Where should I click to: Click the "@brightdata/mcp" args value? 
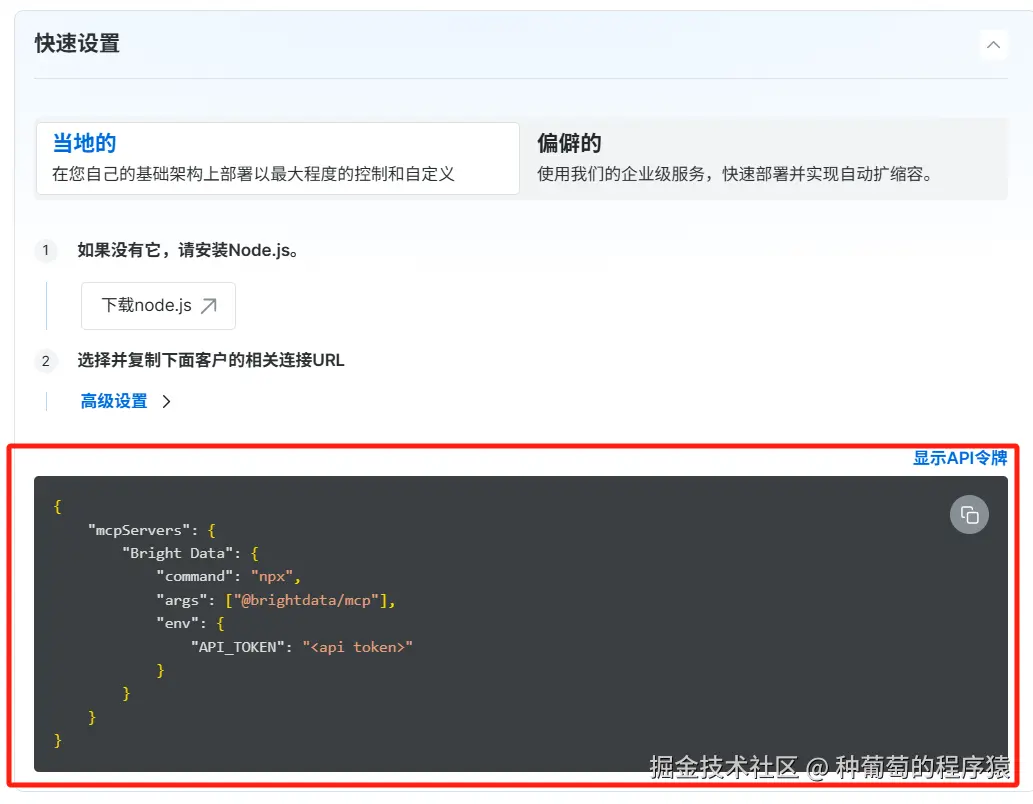click(306, 600)
